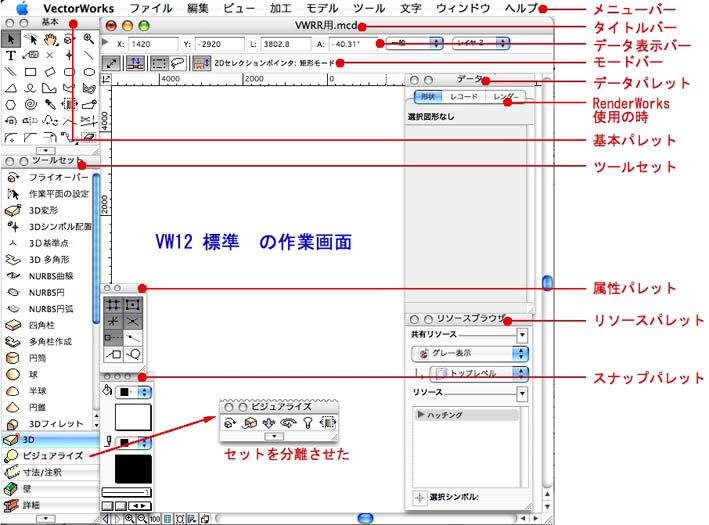
Task: Open the トップレベル dropdown
Action: click(478, 373)
